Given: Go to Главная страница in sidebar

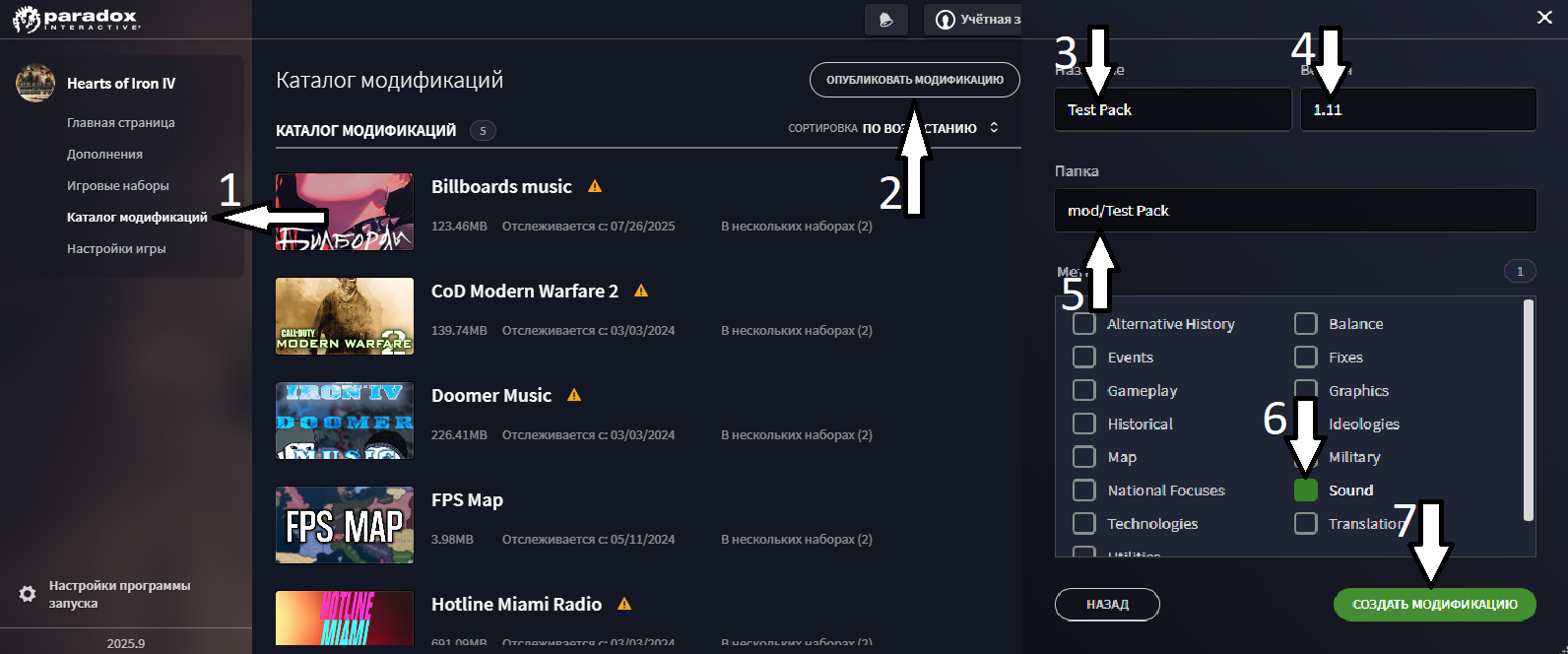Looking at the screenshot, I should click(121, 123).
